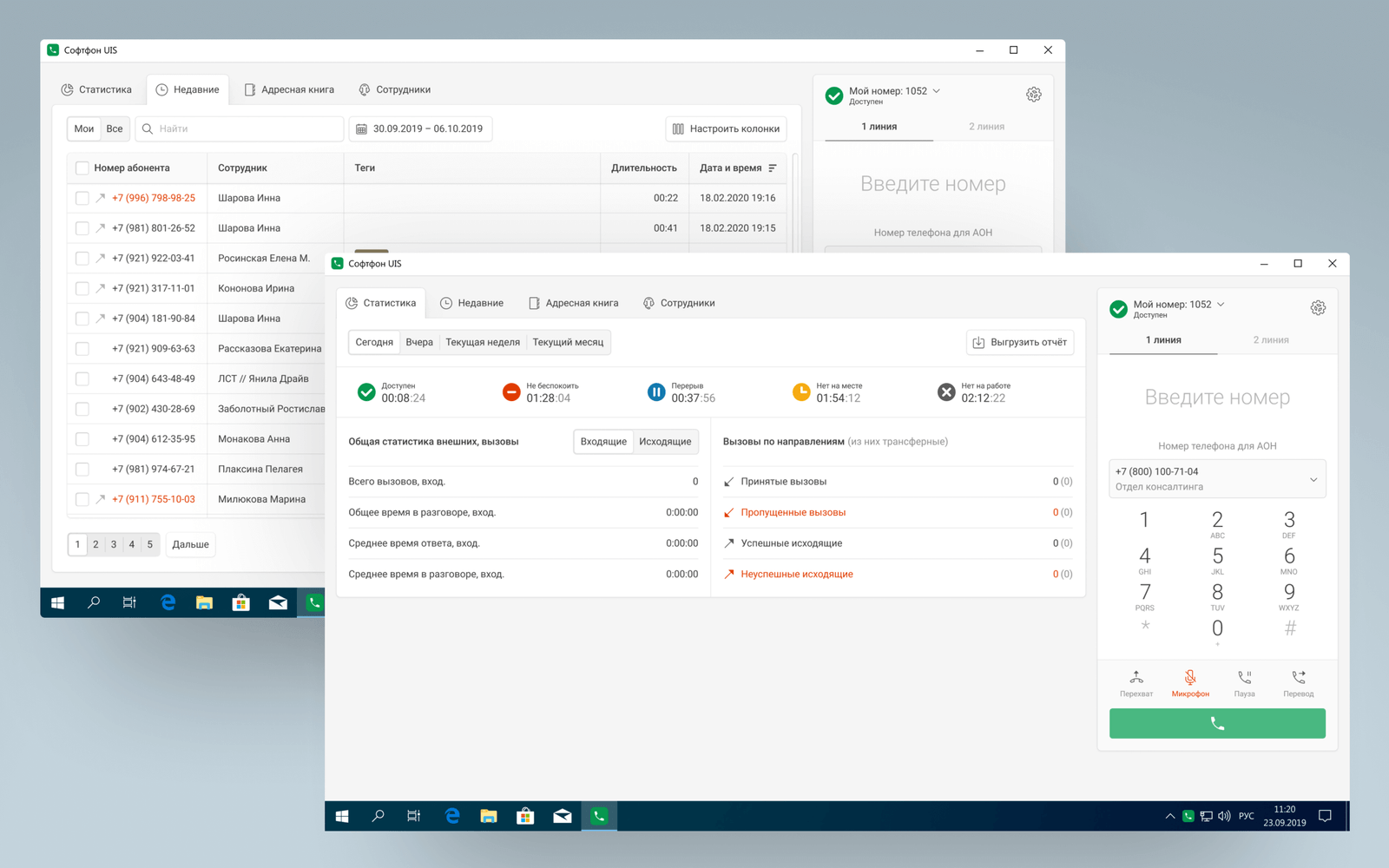Open File Explorer in front taskbar

point(489,816)
